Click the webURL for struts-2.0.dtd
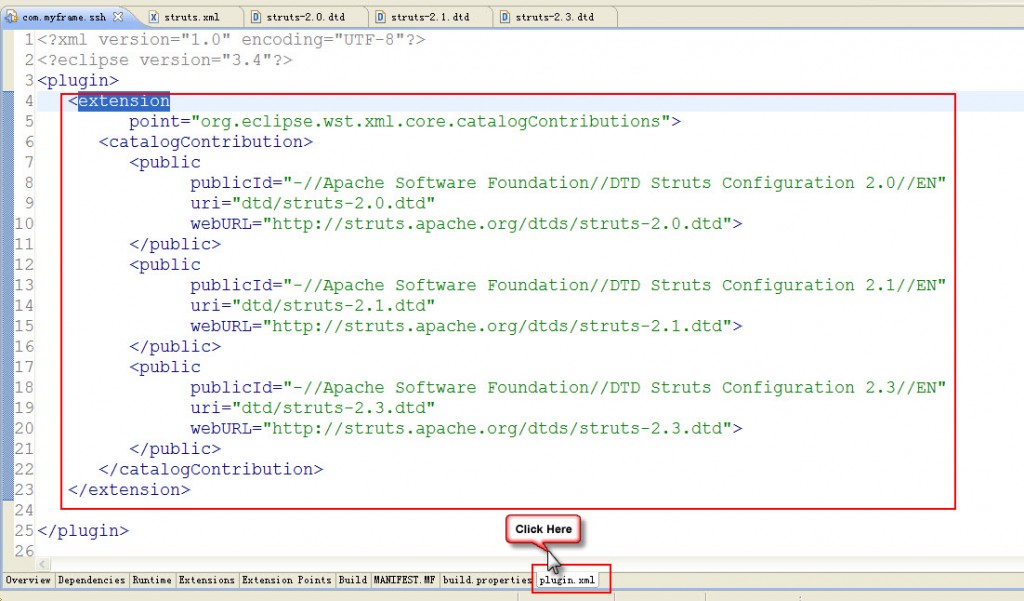Image resolution: width=1024 pixels, height=601 pixels. pyautogui.click(x=466, y=224)
